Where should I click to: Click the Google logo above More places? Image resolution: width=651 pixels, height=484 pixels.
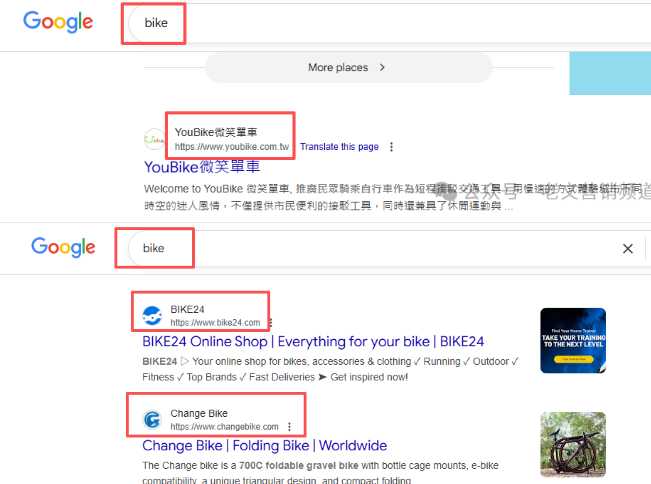point(58,21)
